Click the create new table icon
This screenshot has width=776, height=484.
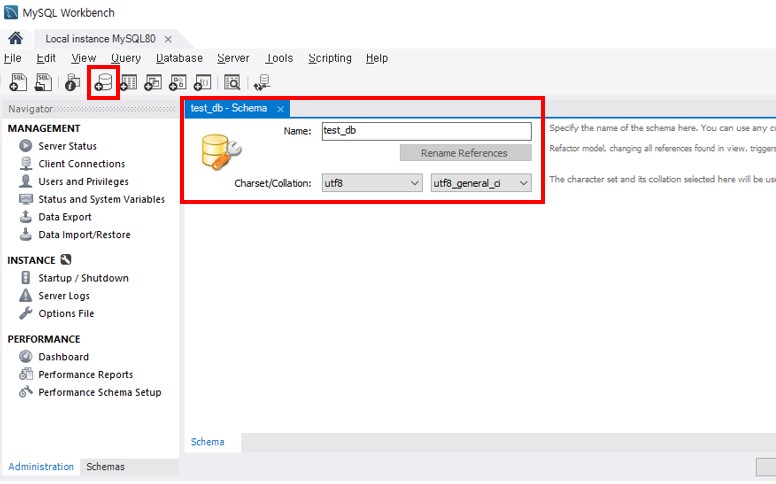[x=128, y=82]
